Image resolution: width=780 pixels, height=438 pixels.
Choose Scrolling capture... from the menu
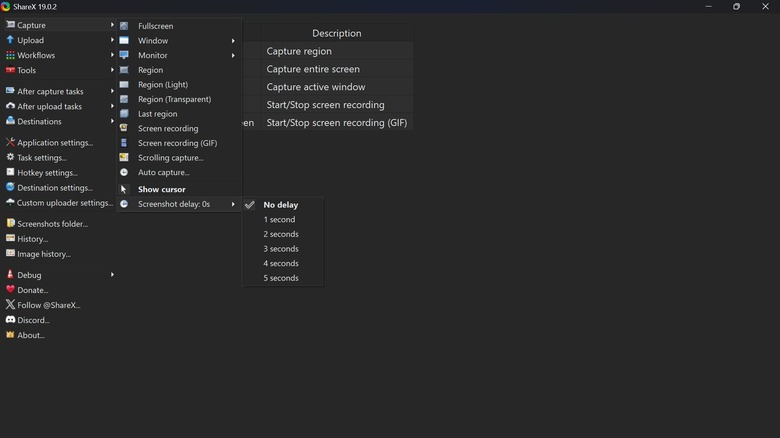pyautogui.click(x=180, y=157)
